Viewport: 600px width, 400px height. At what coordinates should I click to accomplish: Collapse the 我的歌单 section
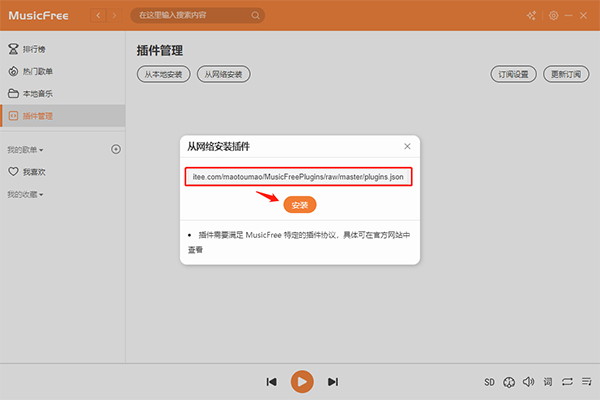(25, 150)
